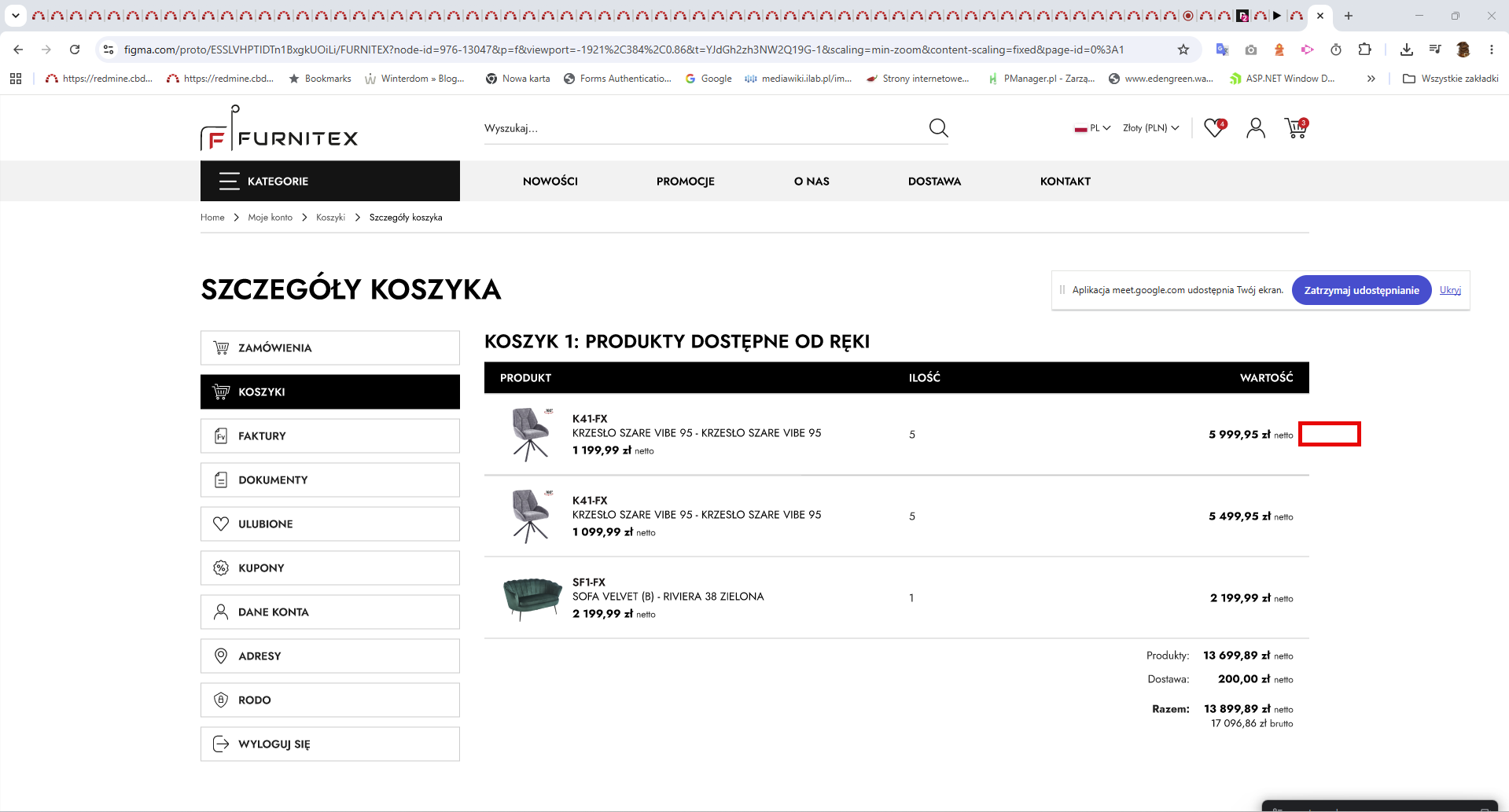Click the Wyszukaj search field
The image size is (1509, 812).
[x=704, y=128]
